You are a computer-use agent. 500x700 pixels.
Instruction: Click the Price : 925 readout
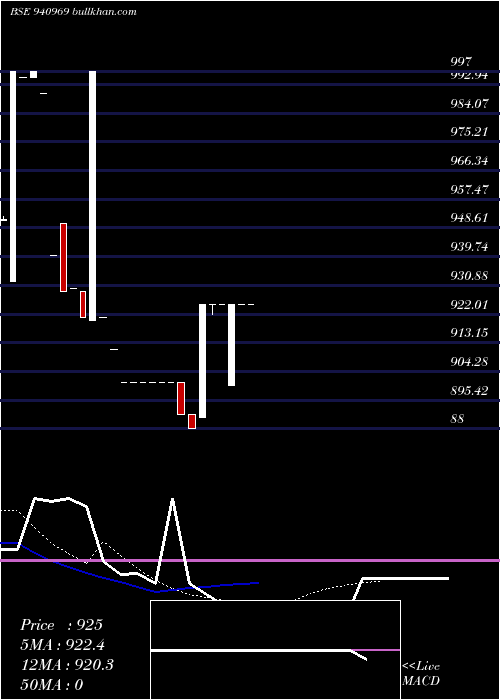pos(62,625)
